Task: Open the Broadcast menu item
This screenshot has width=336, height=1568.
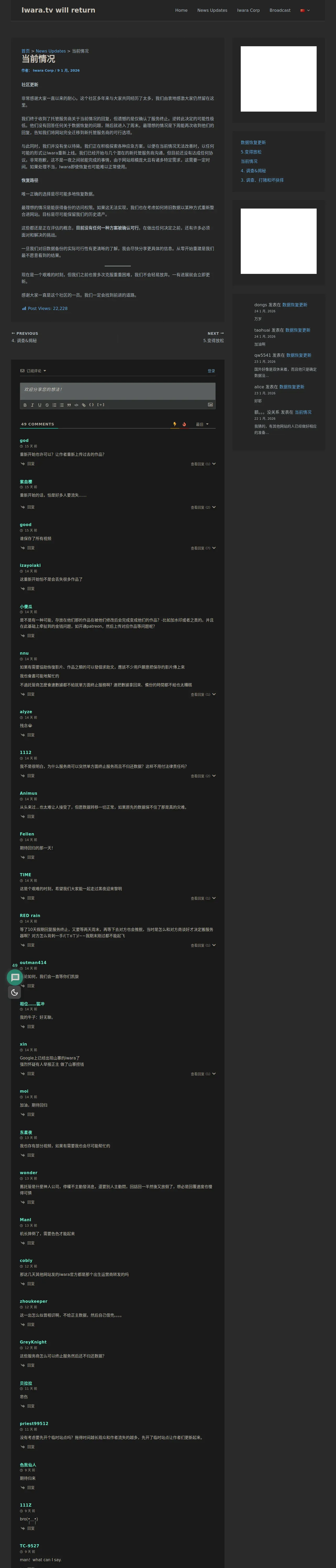Action: point(280,10)
